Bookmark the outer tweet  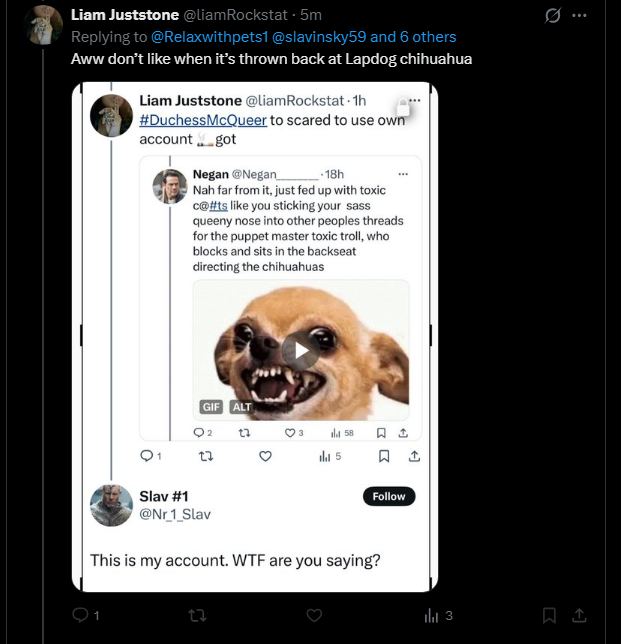[x=549, y=615]
